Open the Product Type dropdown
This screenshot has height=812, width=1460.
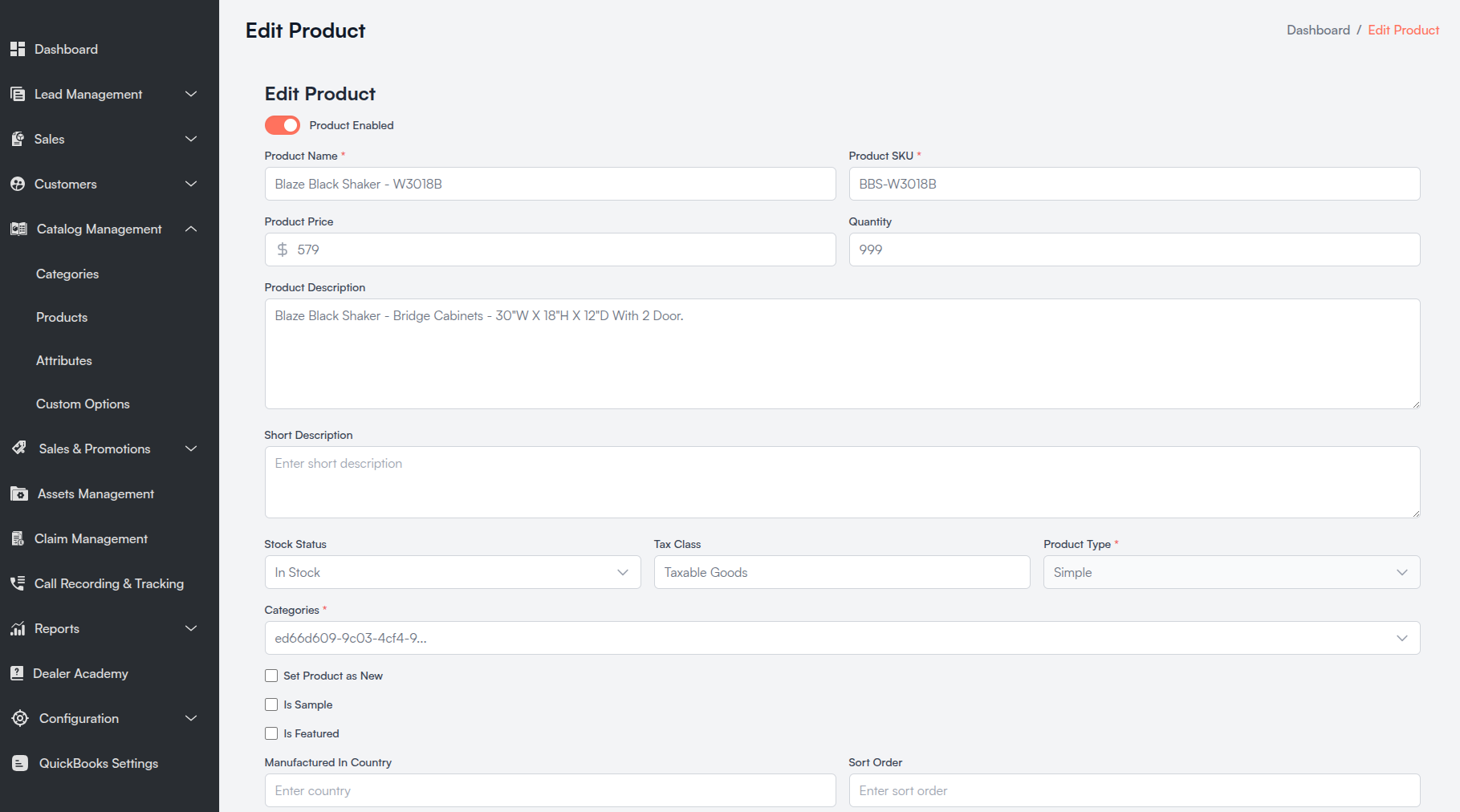[1231, 572]
